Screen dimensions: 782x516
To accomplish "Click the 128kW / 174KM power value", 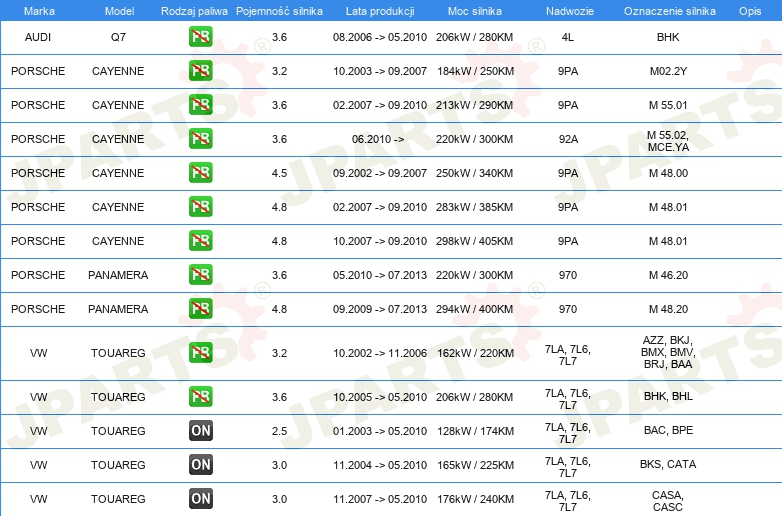I will pos(475,431).
